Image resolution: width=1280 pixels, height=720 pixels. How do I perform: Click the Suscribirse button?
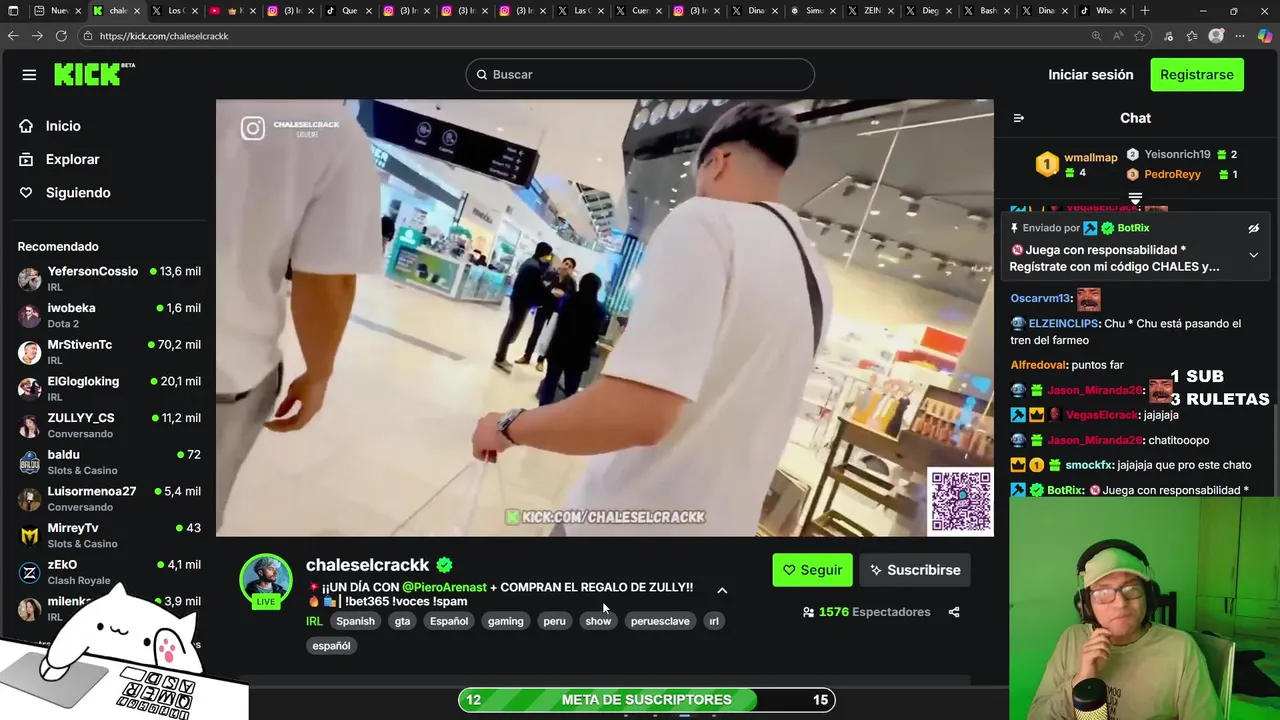click(x=914, y=570)
